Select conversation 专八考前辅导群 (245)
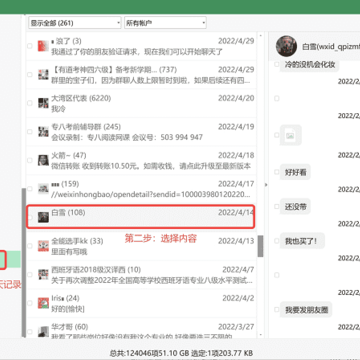Viewport: 360px width, 360px height. [141, 132]
